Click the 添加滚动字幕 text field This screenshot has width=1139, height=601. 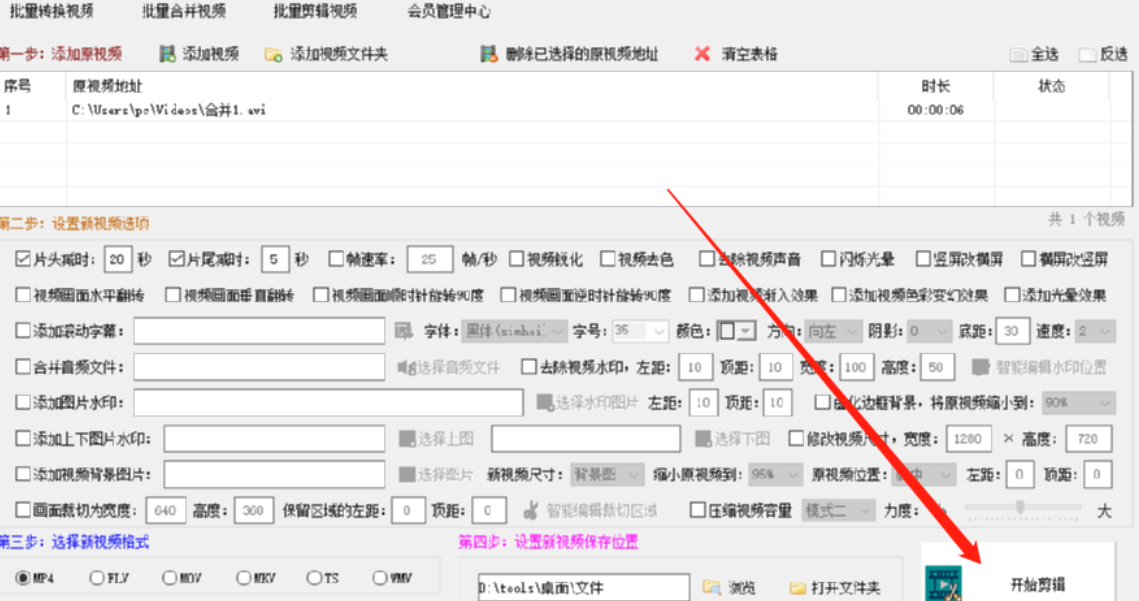[259, 331]
